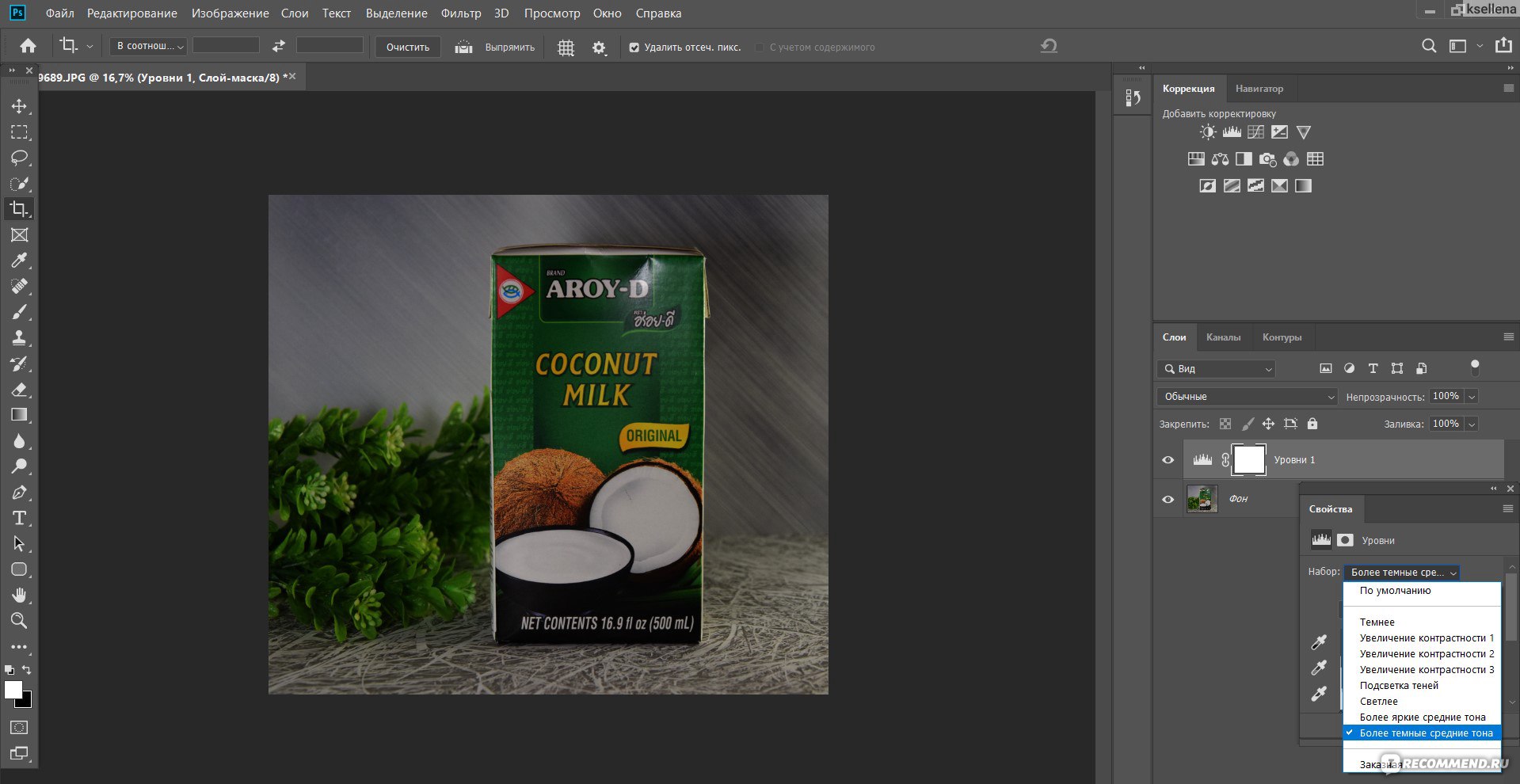Toggle lock all padlock icon

click(1312, 424)
